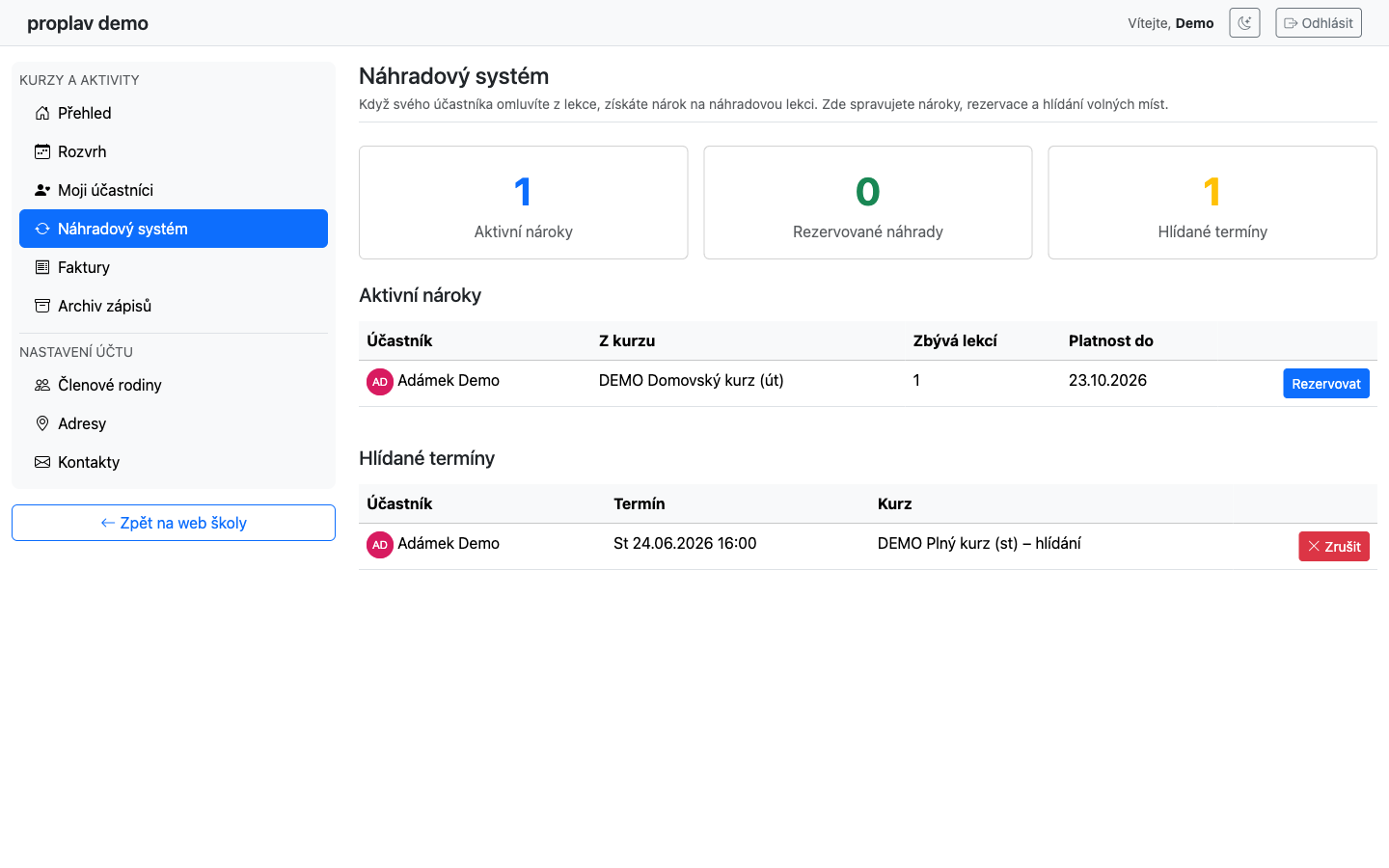The height and width of the screenshot is (868, 1389).
Task: Open Kontakty settings
Action: pyautogui.click(x=174, y=462)
